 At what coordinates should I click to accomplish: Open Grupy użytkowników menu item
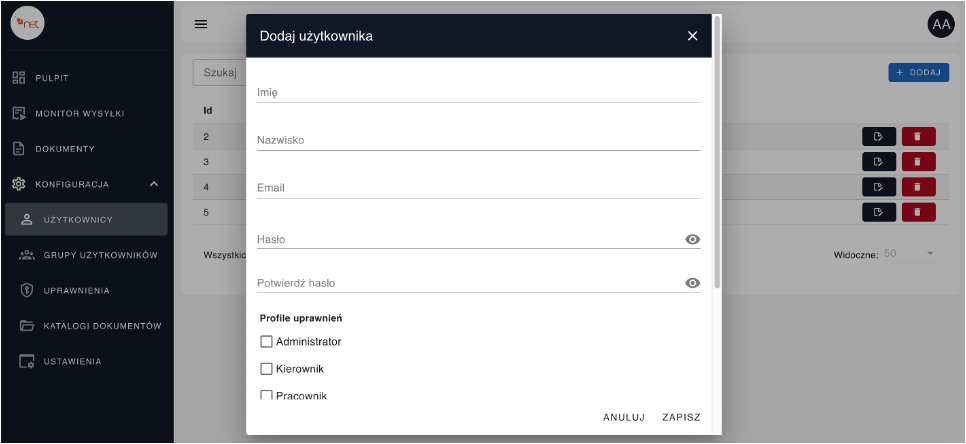click(x=100, y=256)
